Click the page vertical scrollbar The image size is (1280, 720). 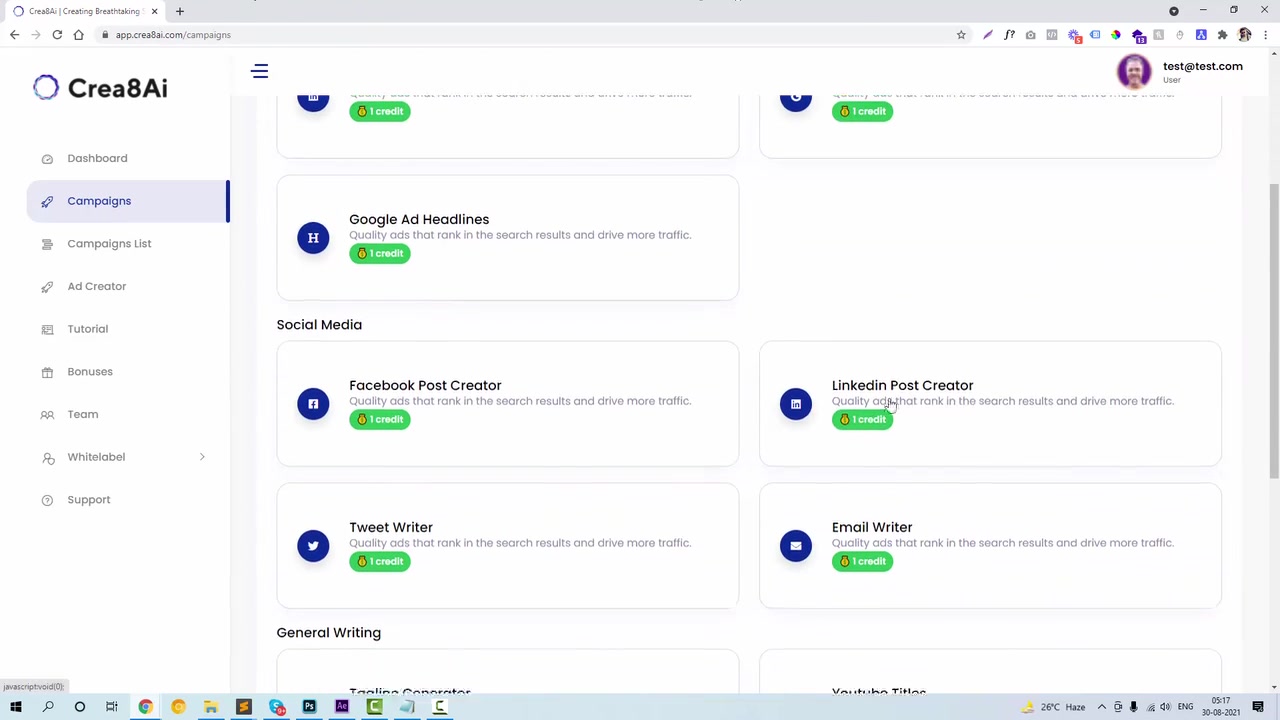tap(1273, 330)
